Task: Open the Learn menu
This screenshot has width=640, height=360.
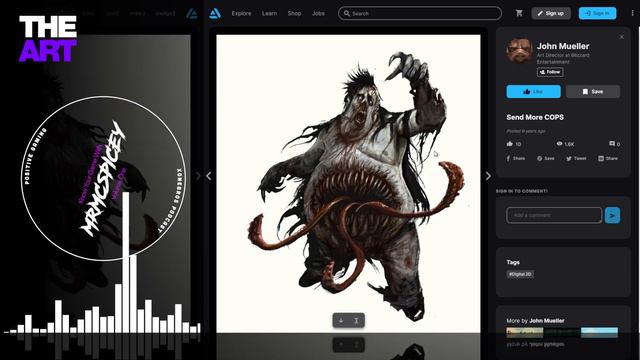Action: click(269, 13)
